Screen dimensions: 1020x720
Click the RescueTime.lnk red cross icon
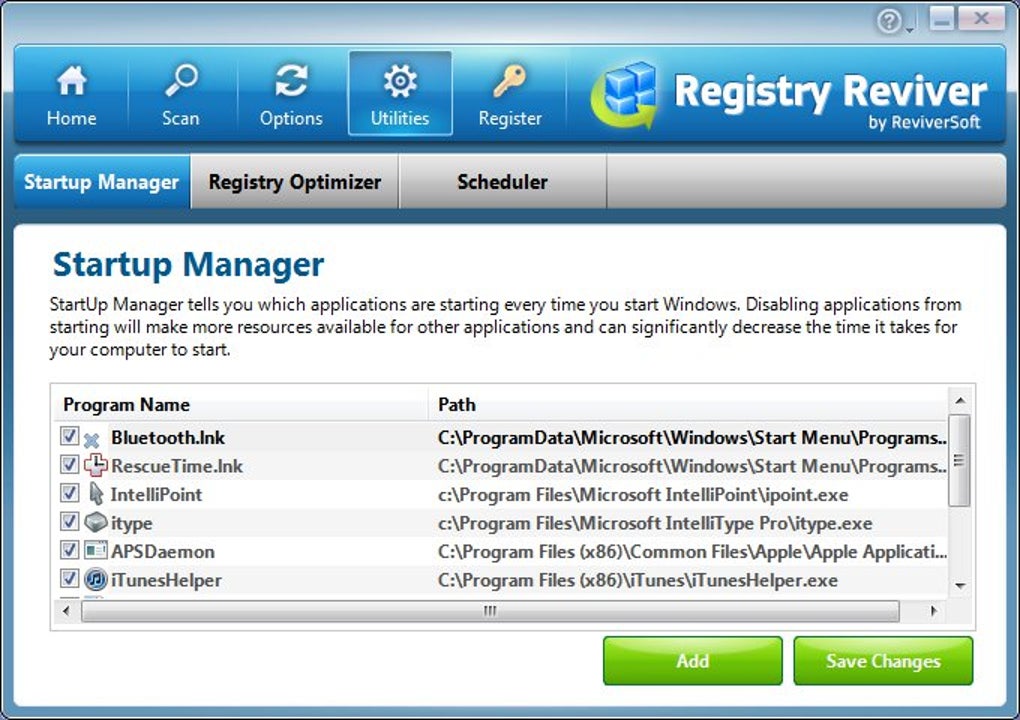pos(96,465)
